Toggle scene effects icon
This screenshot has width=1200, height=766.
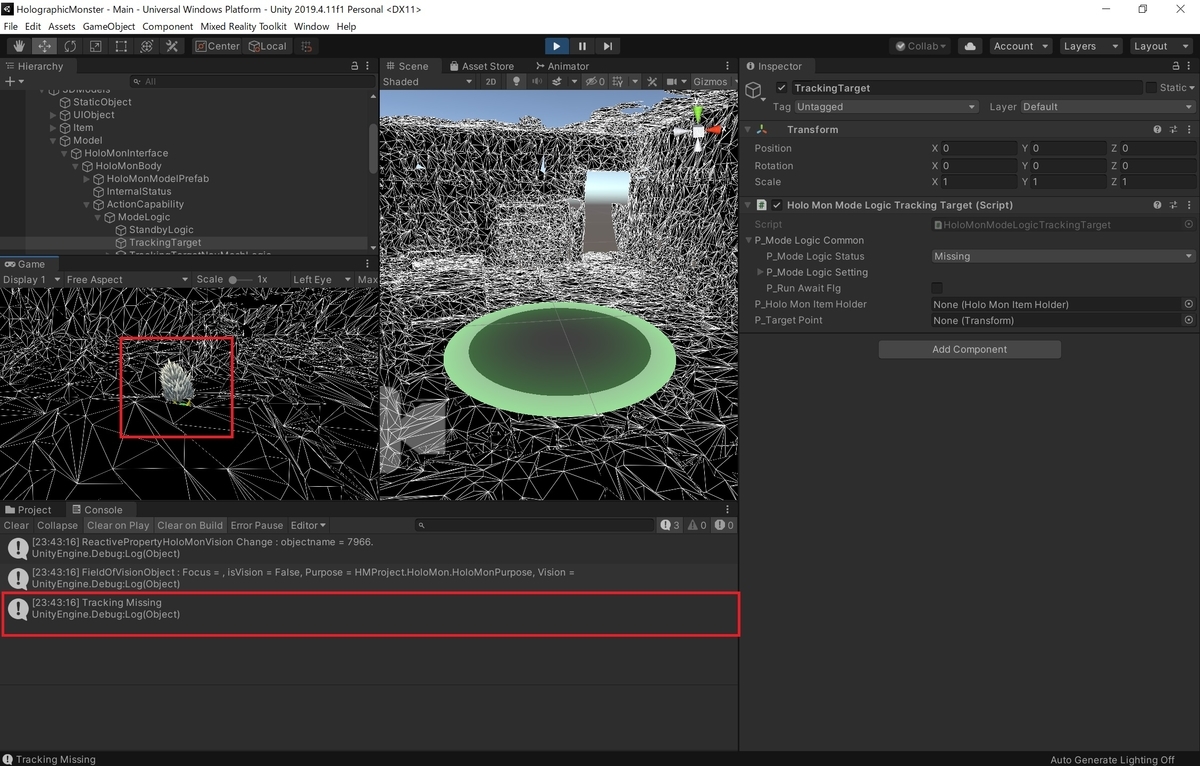pyautogui.click(x=559, y=81)
